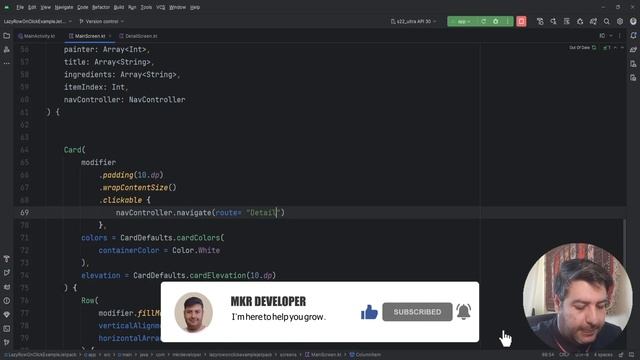Click the 4 spaces indent setting

pyautogui.click(x=603, y=355)
